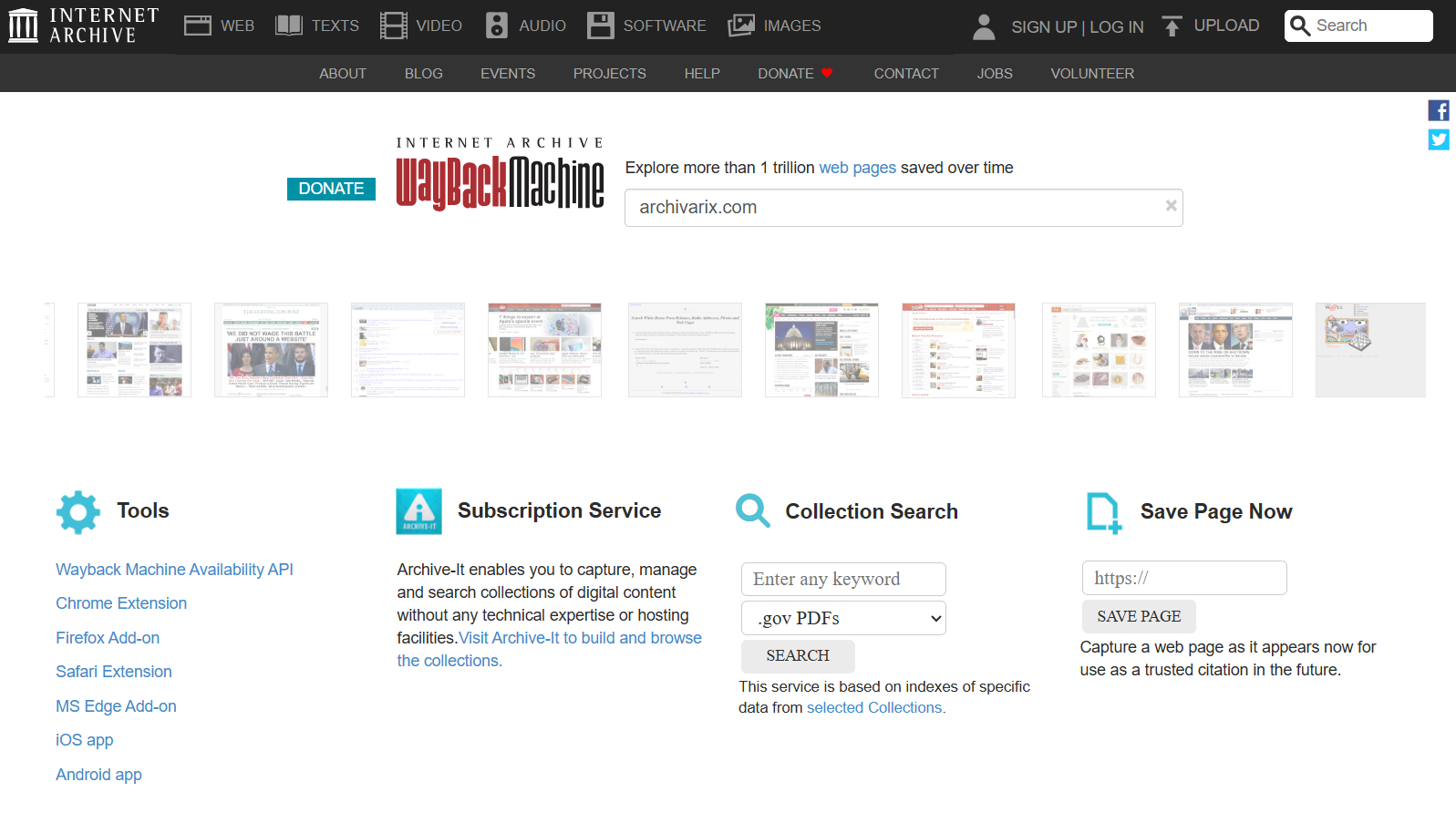1456x813 pixels.
Task: Open the Blog menu item
Action: (423, 74)
